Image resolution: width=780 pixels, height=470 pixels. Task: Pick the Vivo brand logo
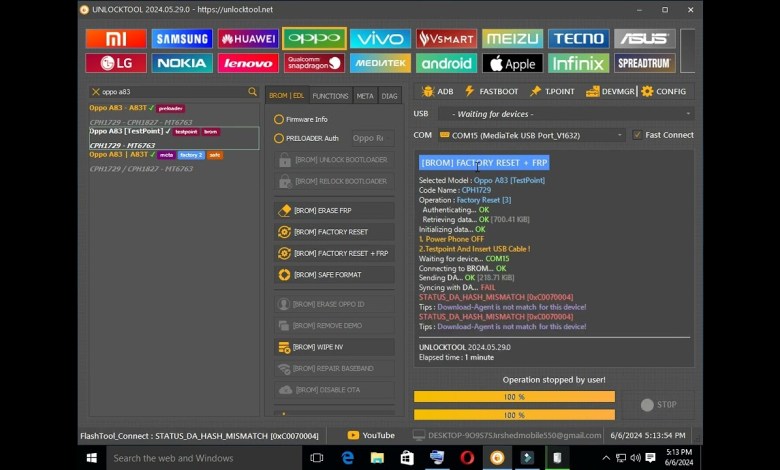pos(380,39)
